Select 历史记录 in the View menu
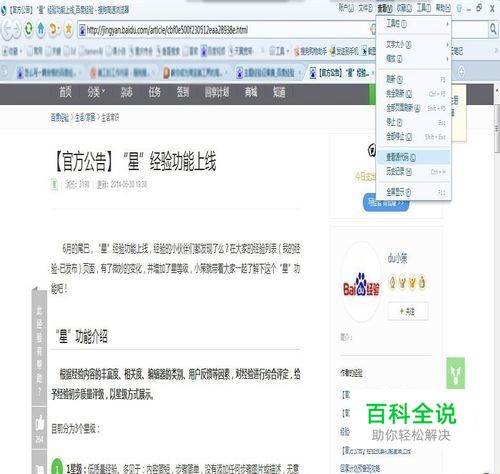This screenshot has width=500, height=474. [x=413, y=172]
